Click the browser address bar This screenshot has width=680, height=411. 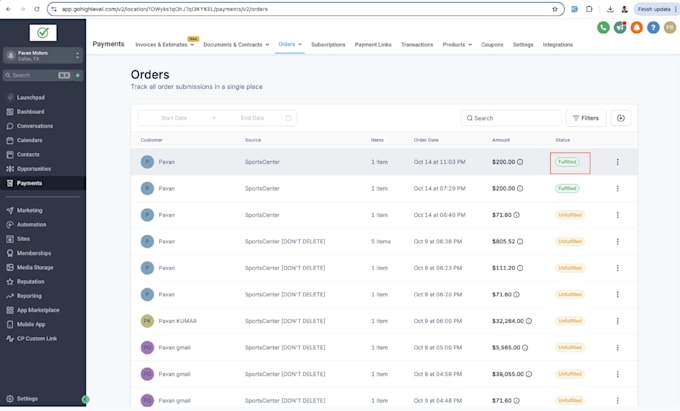(304, 9)
